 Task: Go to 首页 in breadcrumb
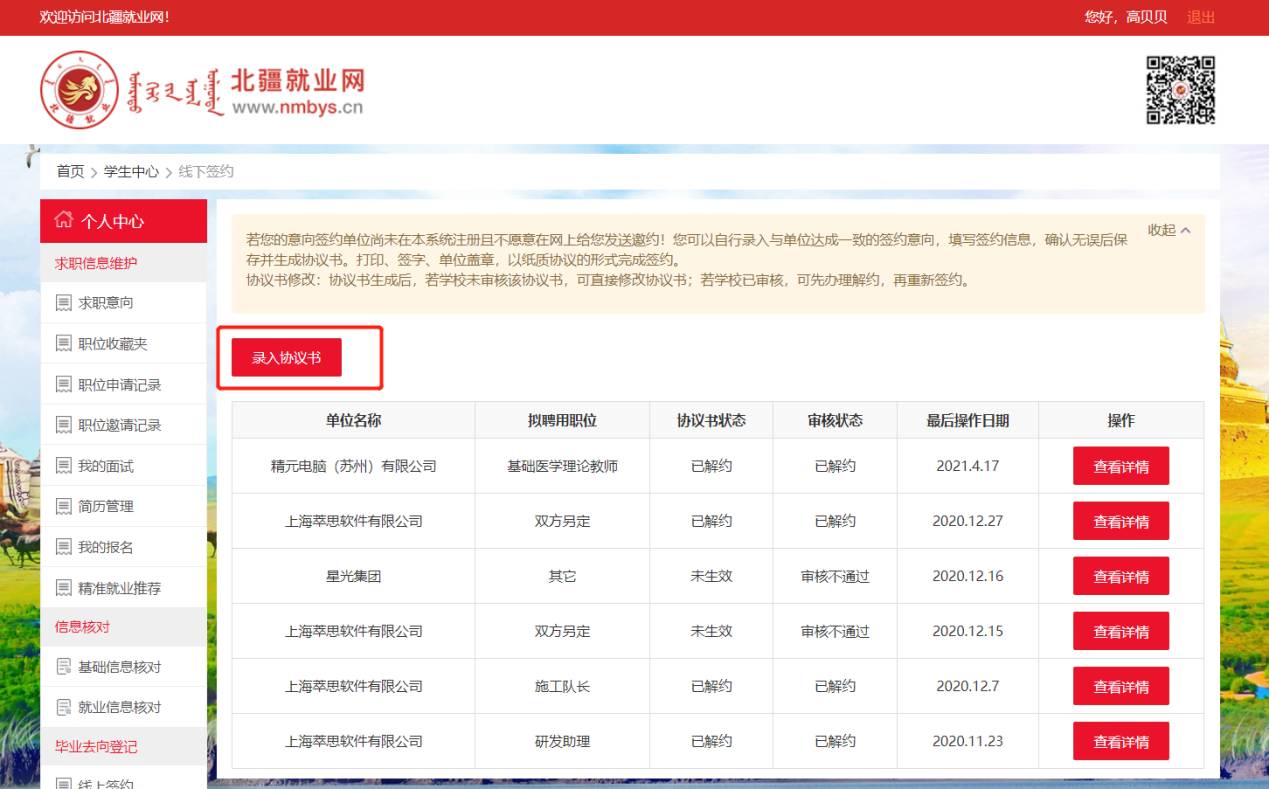click(x=70, y=172)
